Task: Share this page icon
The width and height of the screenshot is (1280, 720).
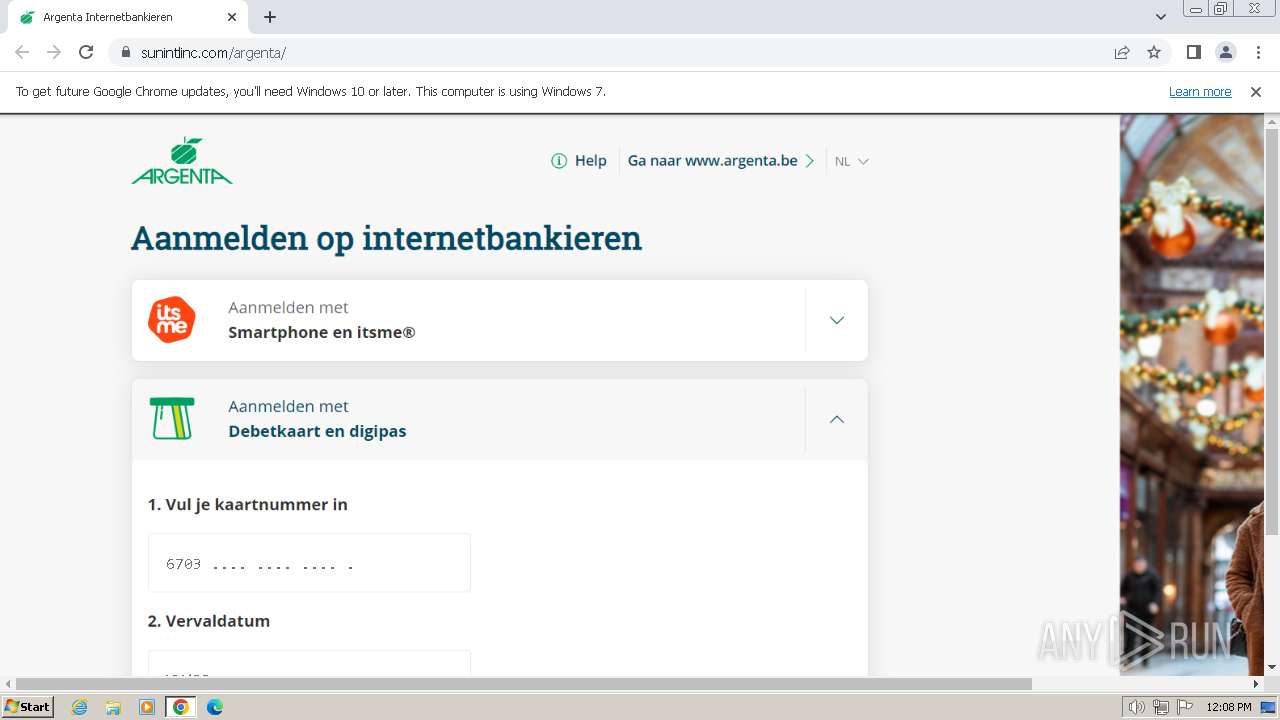Action: tap(1122, 52)
